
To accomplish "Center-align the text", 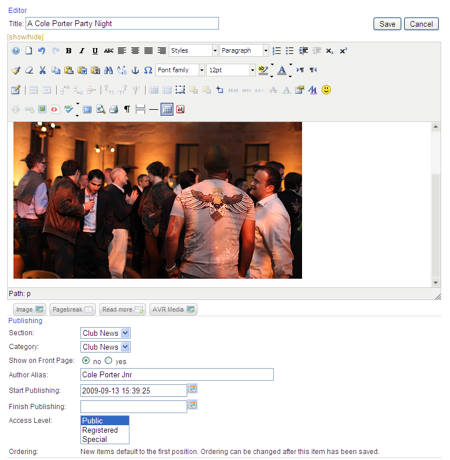I will [x=135, y=51].
